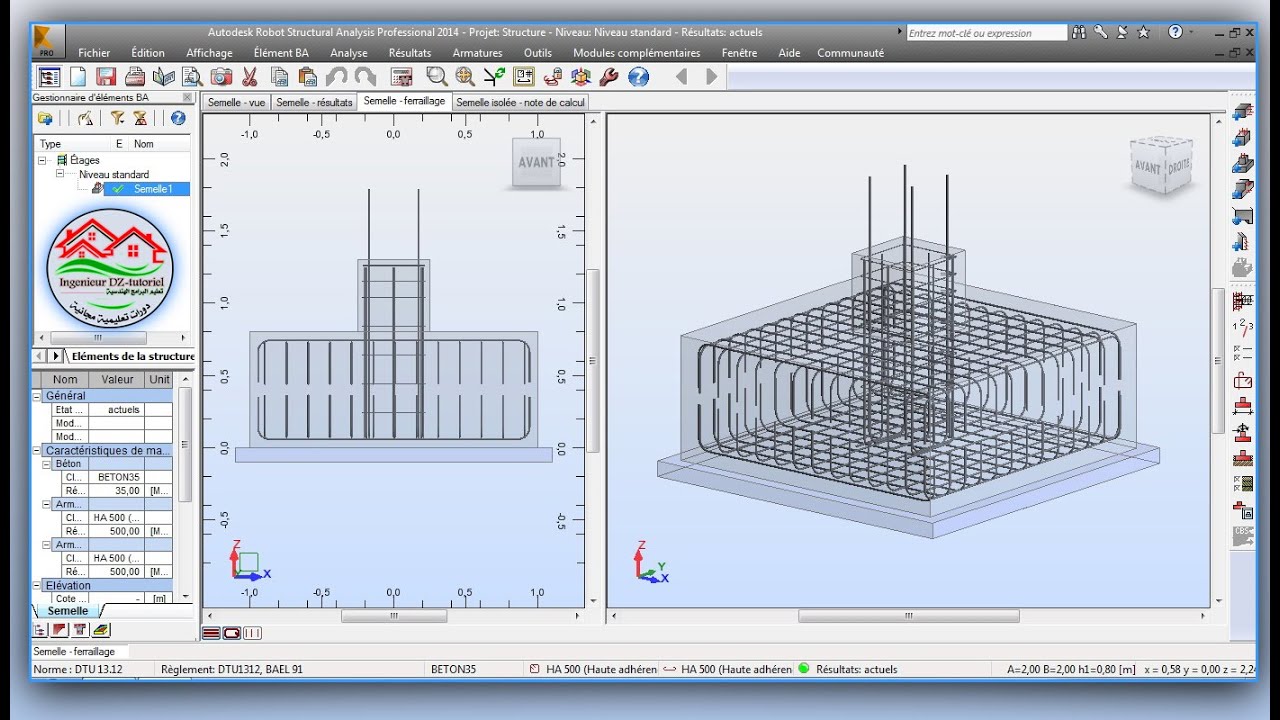1280x720 pixels.
Task: Click the layout manager icon at toolbar start
Action: pyautogui.click(x=49, y=77)
